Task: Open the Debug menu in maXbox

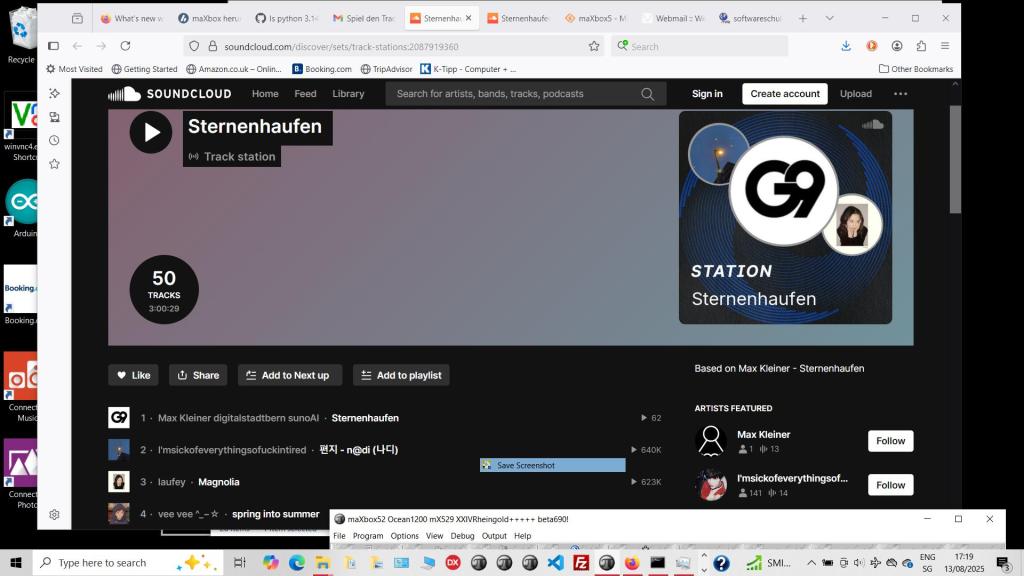Action: coord(462,536)
